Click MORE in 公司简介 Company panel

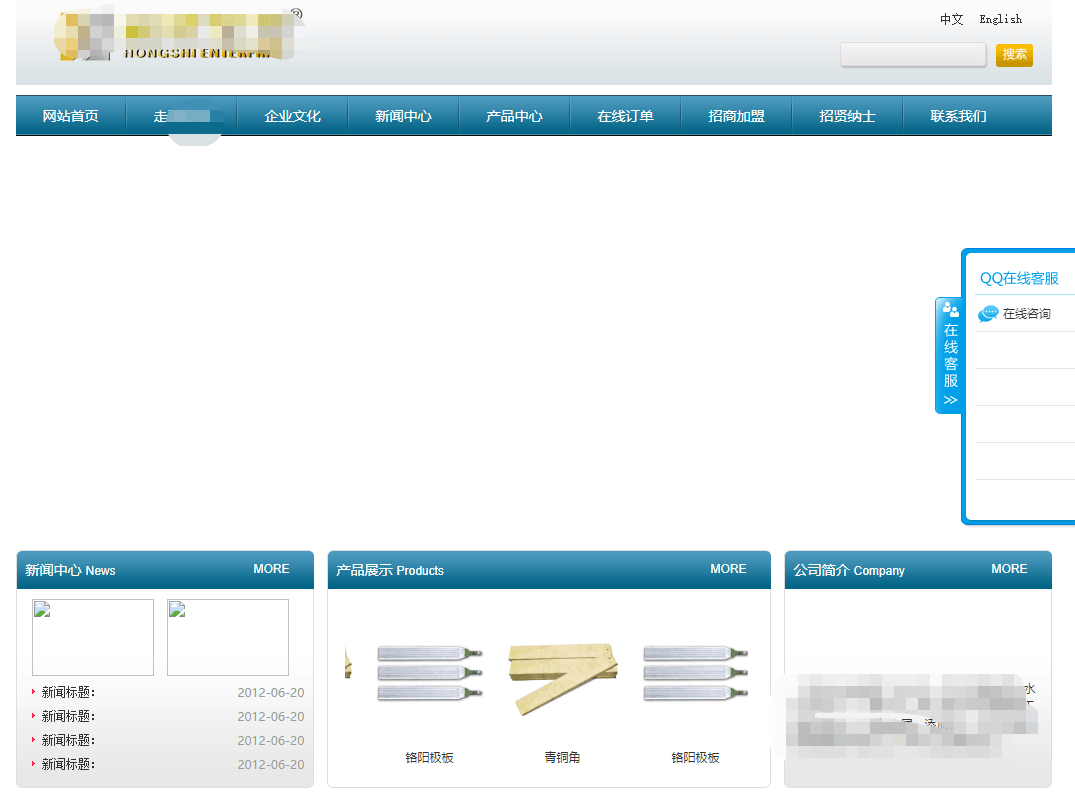(x=1009, y=569)
